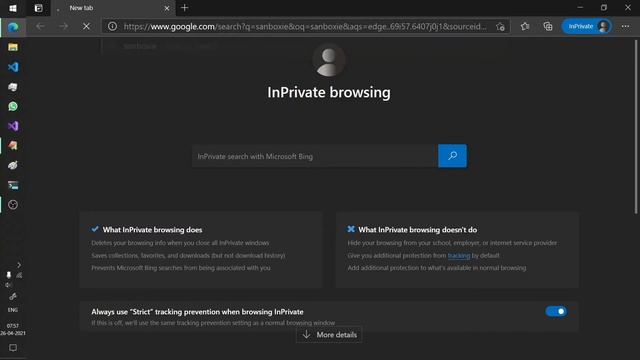Open Microsoft Edge from taskbar
The height and width of the screenshot is (360, 640).
(x=13, y=27)
